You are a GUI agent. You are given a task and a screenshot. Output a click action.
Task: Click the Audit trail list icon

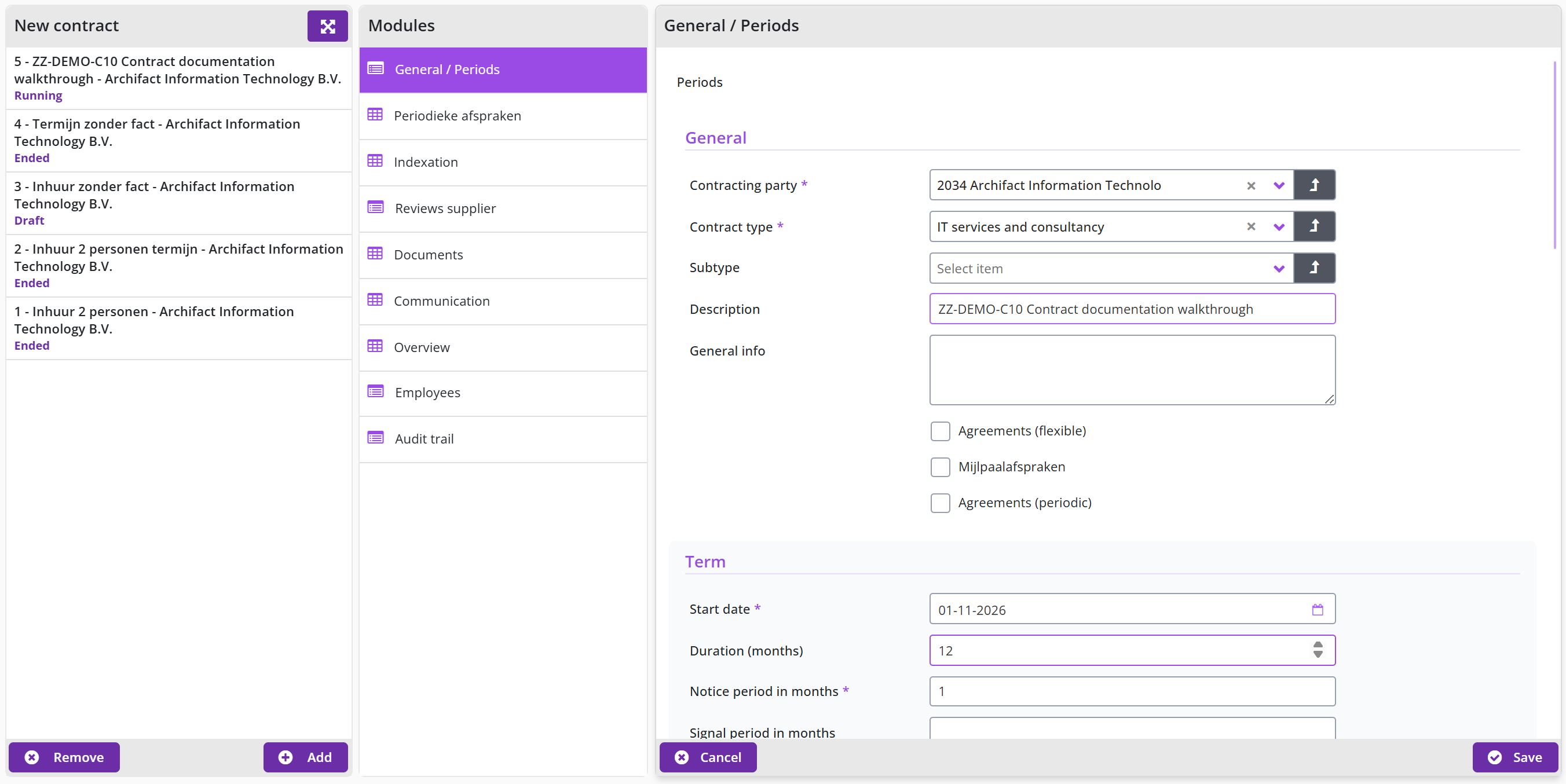point(376,438)
